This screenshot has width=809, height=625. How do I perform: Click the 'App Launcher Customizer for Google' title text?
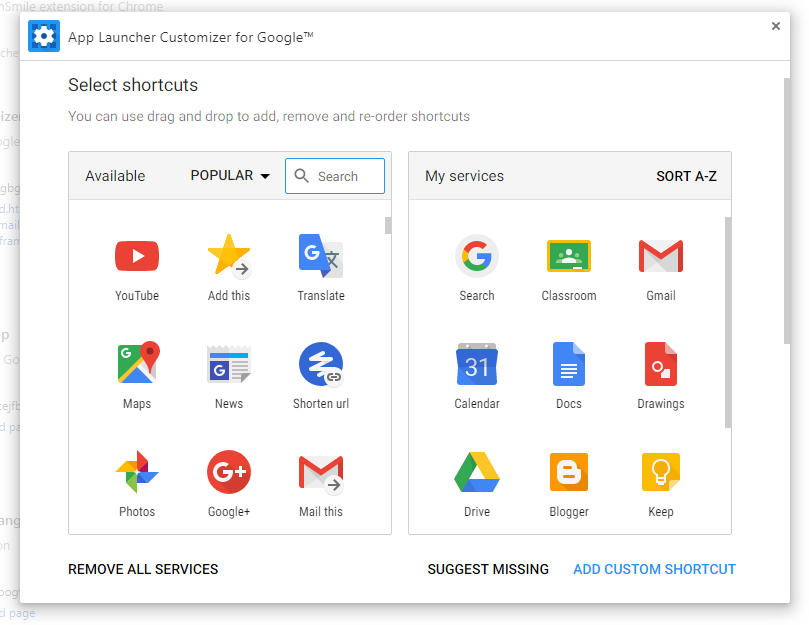191,37
